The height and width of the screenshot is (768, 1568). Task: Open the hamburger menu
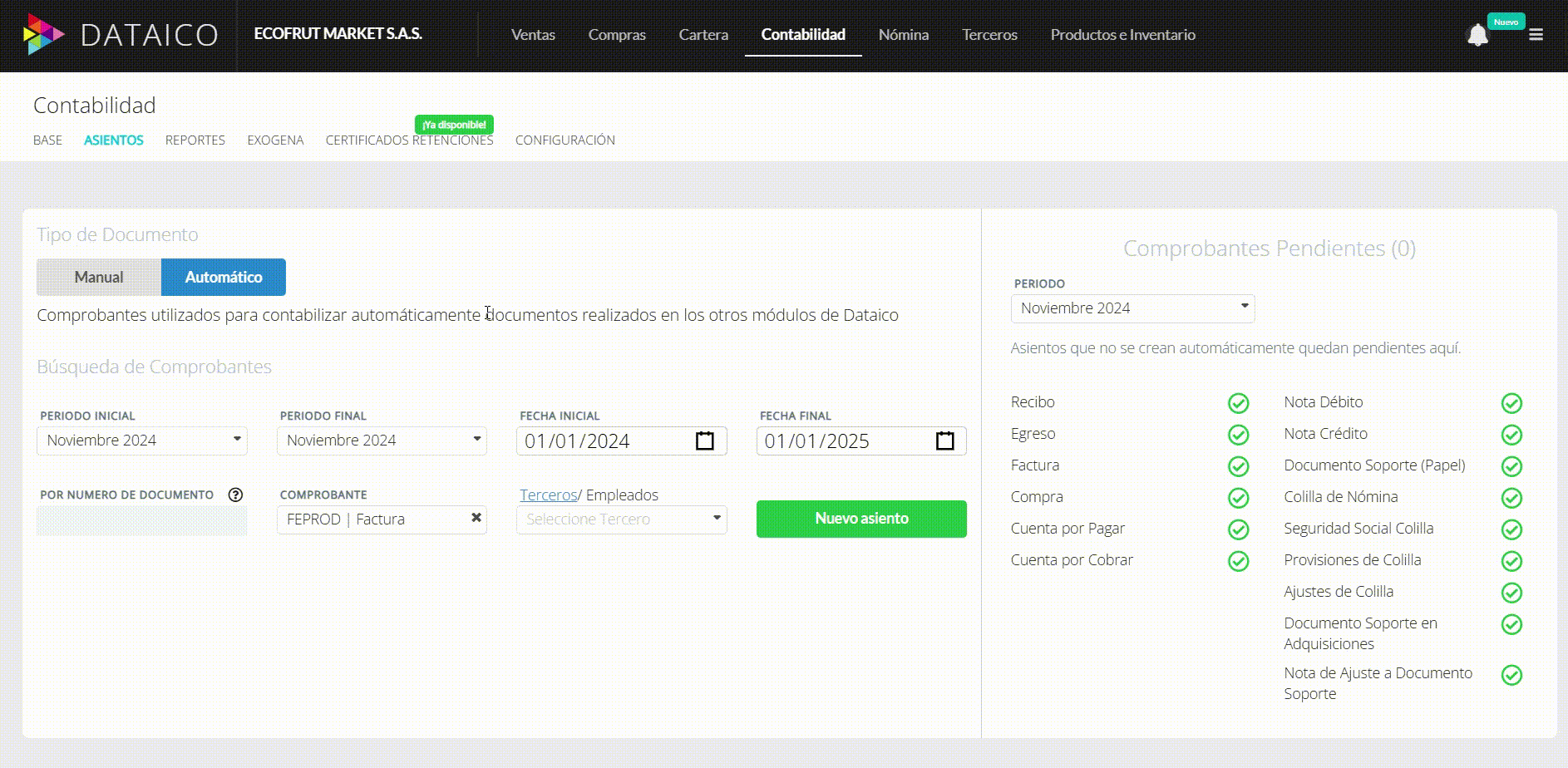click(1536, 35)
